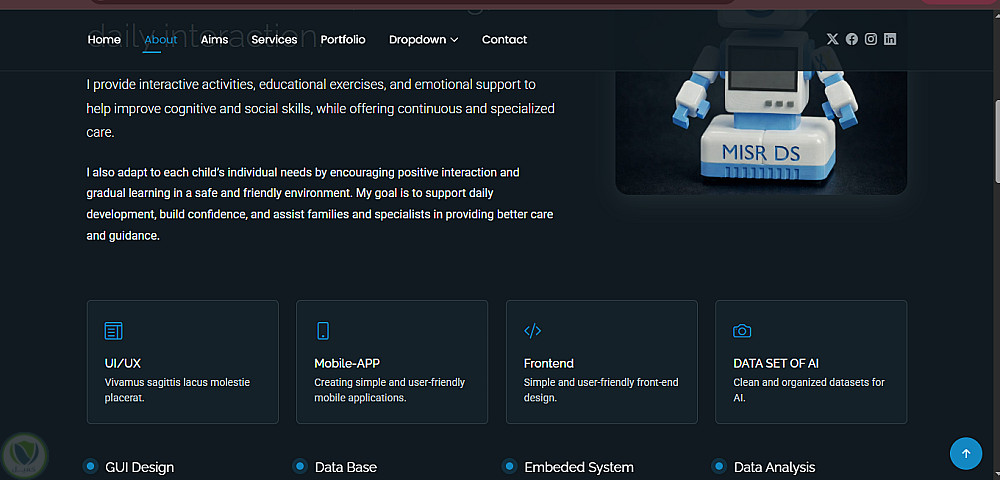
Task: Click the bullet icon beside Embeded System
Action: [509, 466]
